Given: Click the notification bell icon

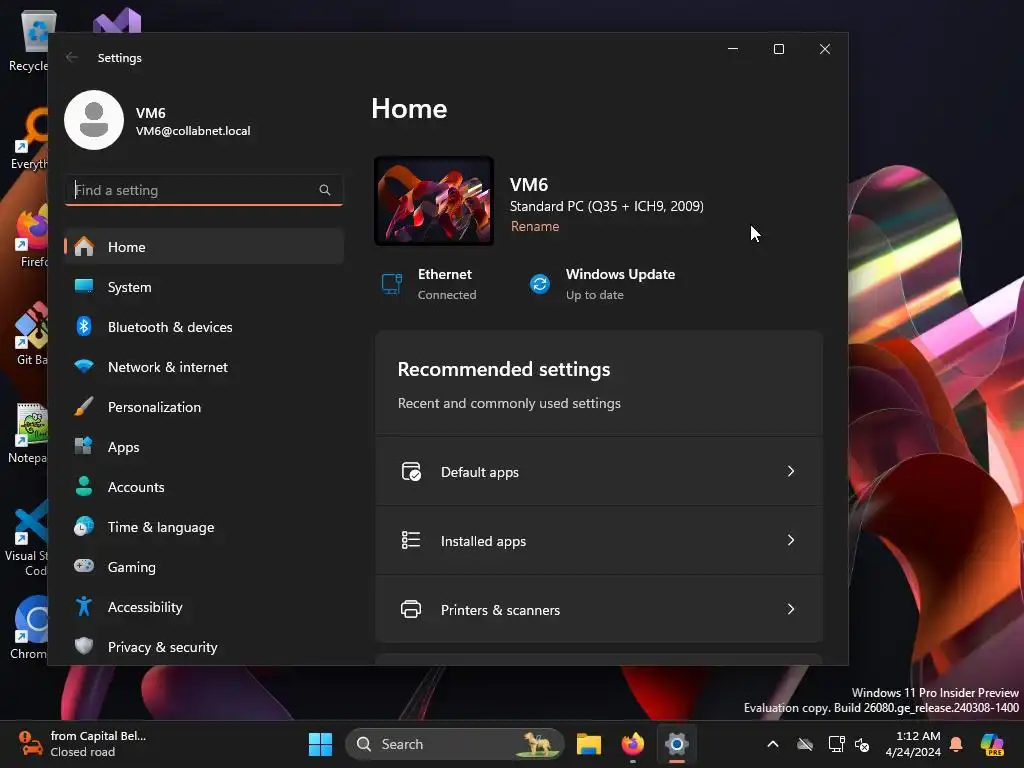Looking at the screenshot, I should [x=956, y=744].
